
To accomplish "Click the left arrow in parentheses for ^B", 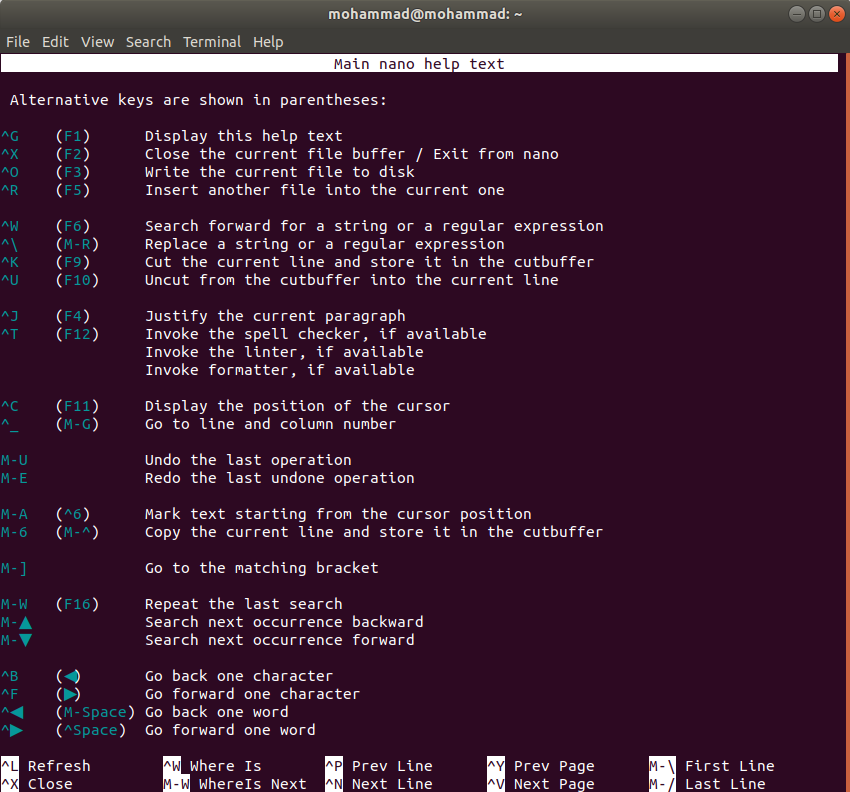I will click(x=70, y=676).
